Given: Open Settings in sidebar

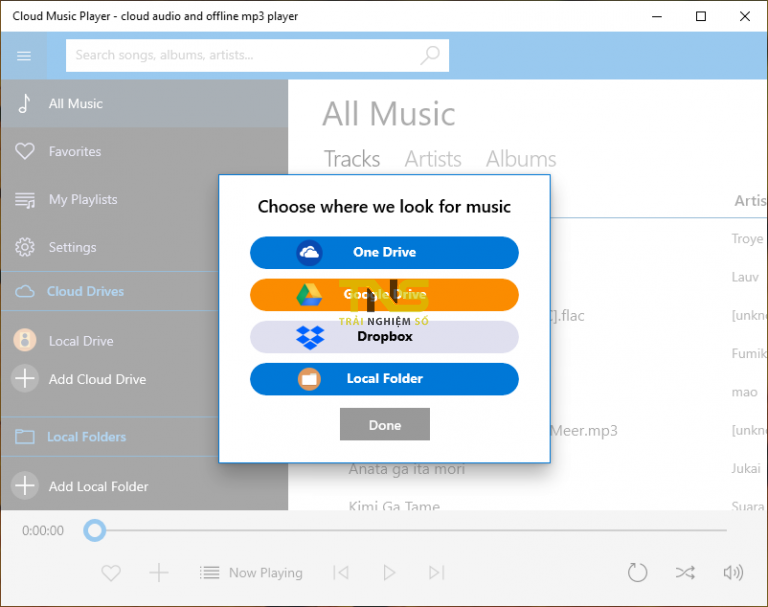Looking at the screenshot, I should coord(110,247).
